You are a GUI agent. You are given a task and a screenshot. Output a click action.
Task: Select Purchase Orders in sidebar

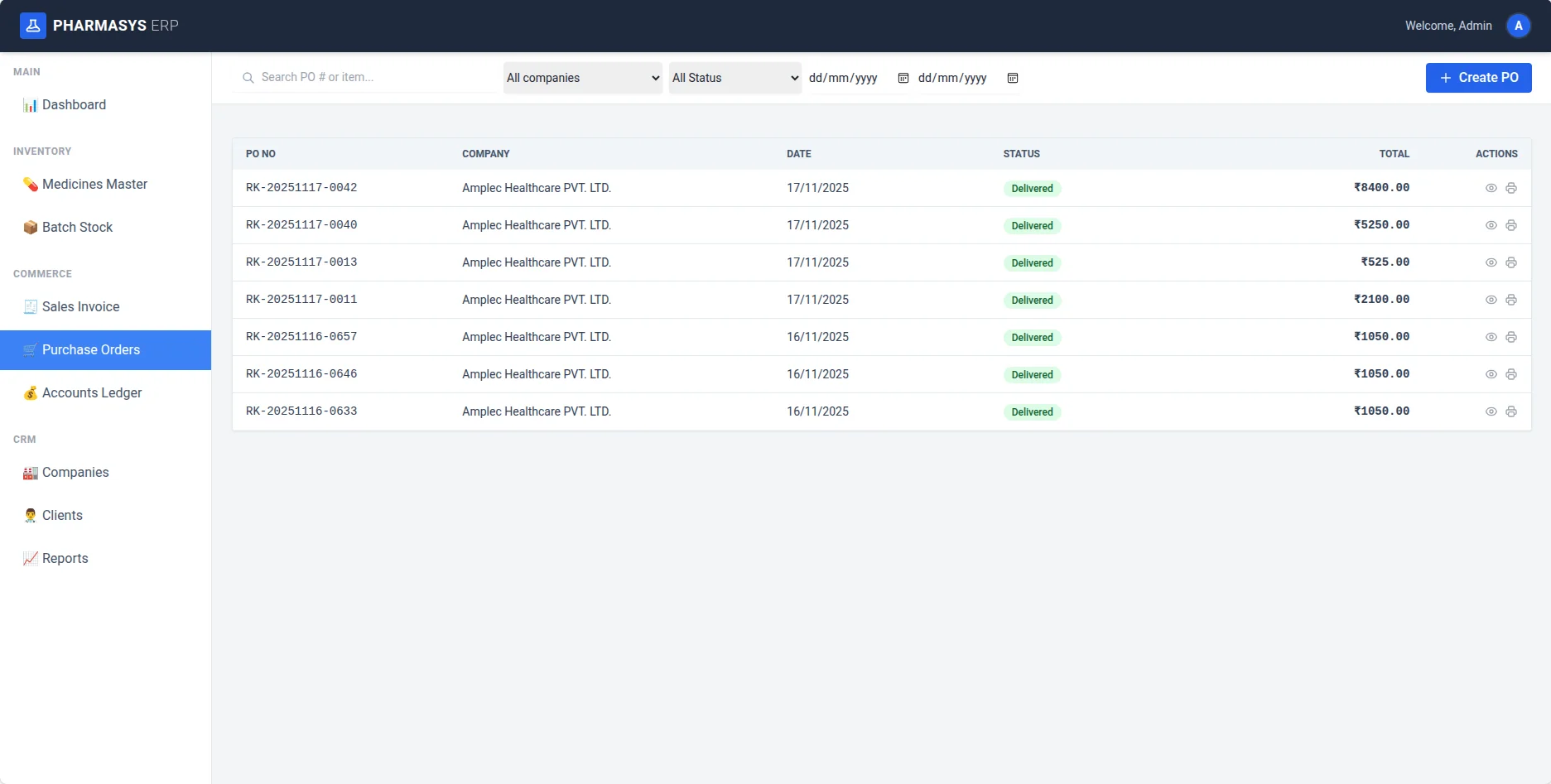(x=106, y=350)
